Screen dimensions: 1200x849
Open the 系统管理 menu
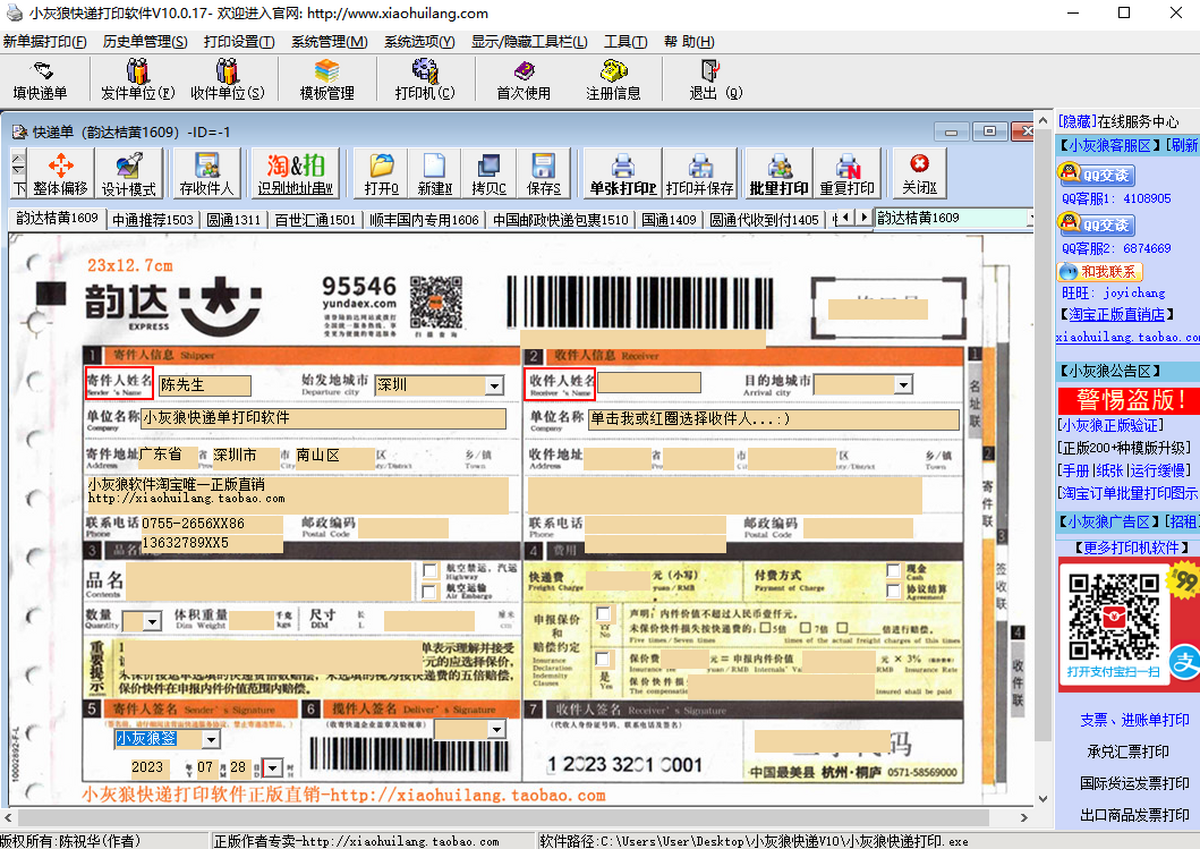[329, 42]
